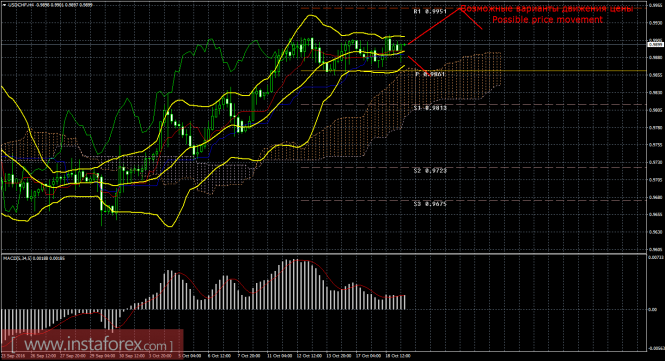Image resolution: width=665 pixels, height=361 pixels.
Task: Click the S1 0.9813 support label
Action: pos(430,108)
